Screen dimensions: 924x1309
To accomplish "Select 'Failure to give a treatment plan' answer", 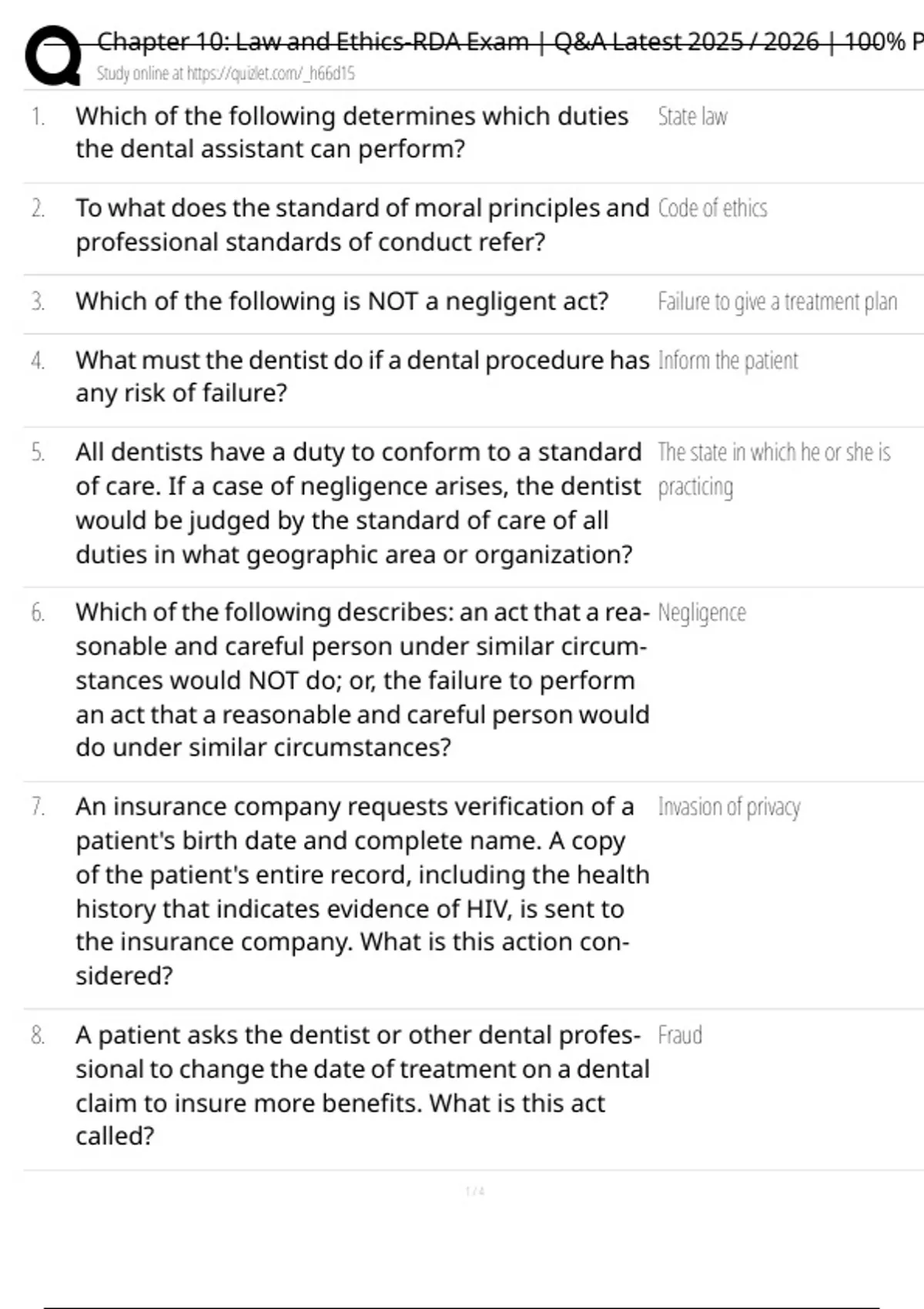I will click(777, 302).
